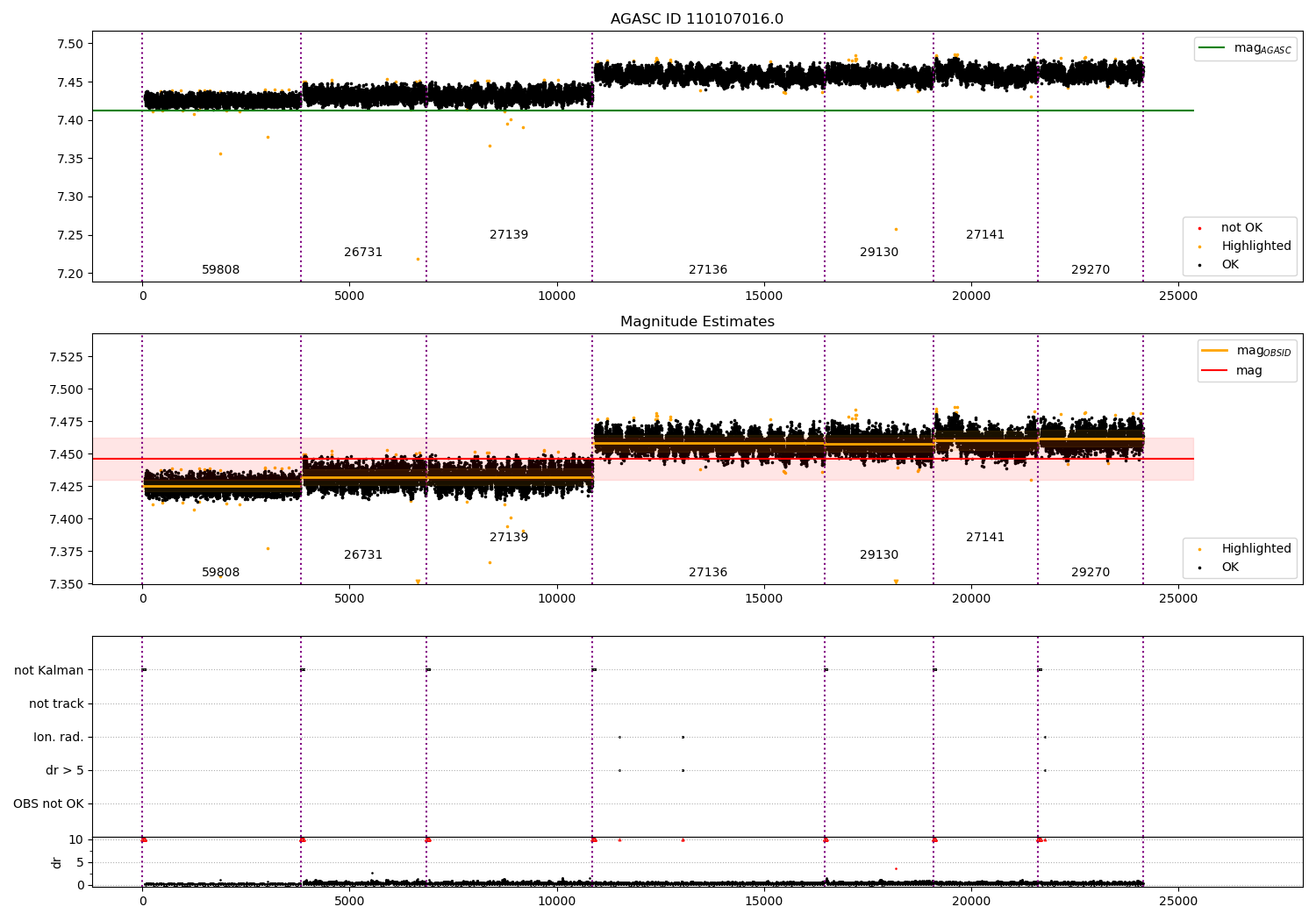1316x921 pixels.
Task: Click the "Ion. rad." row label
Action: click(59, 738)
